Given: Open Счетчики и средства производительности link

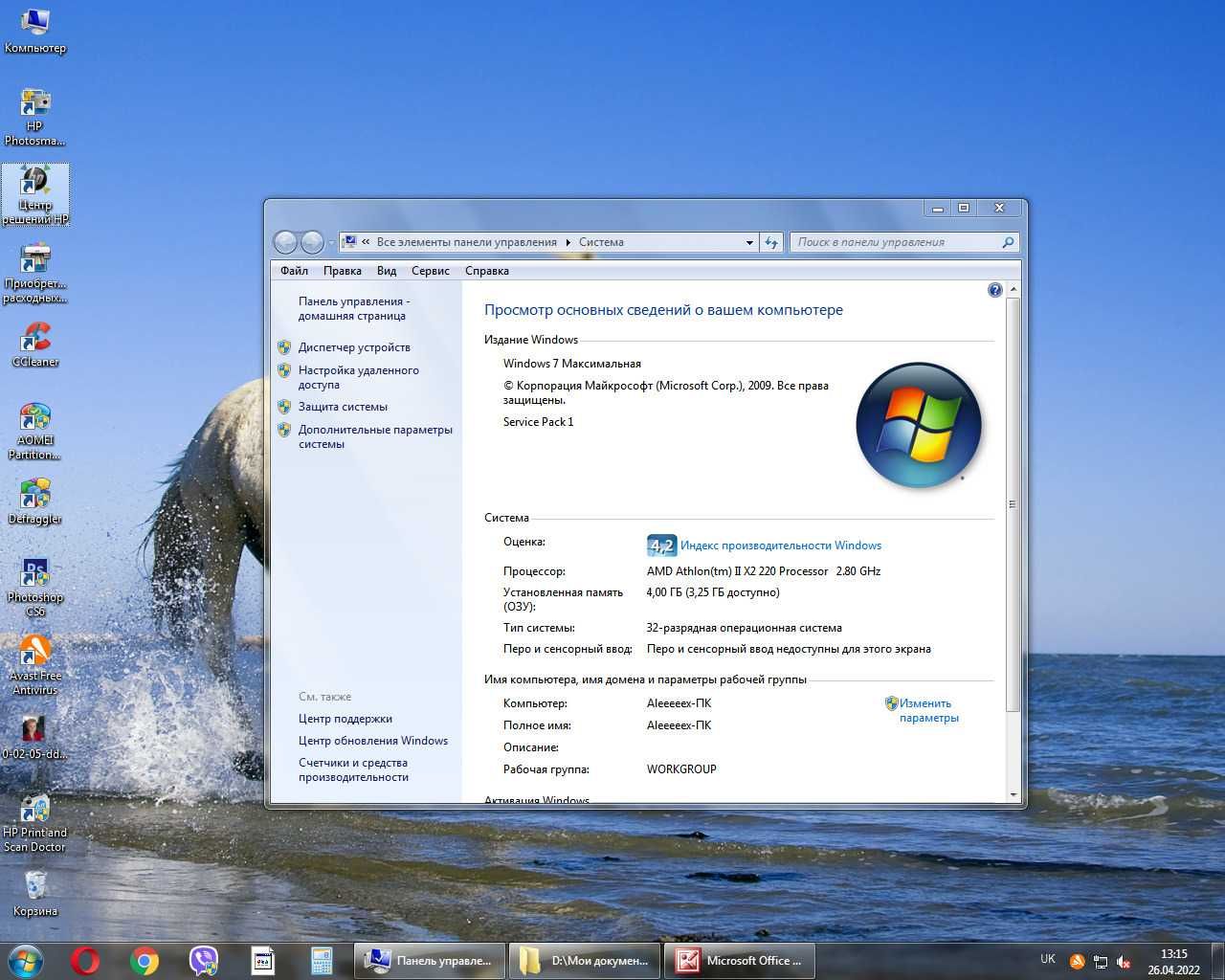Looking at the screenshot, I should click(x=353, y=769).
